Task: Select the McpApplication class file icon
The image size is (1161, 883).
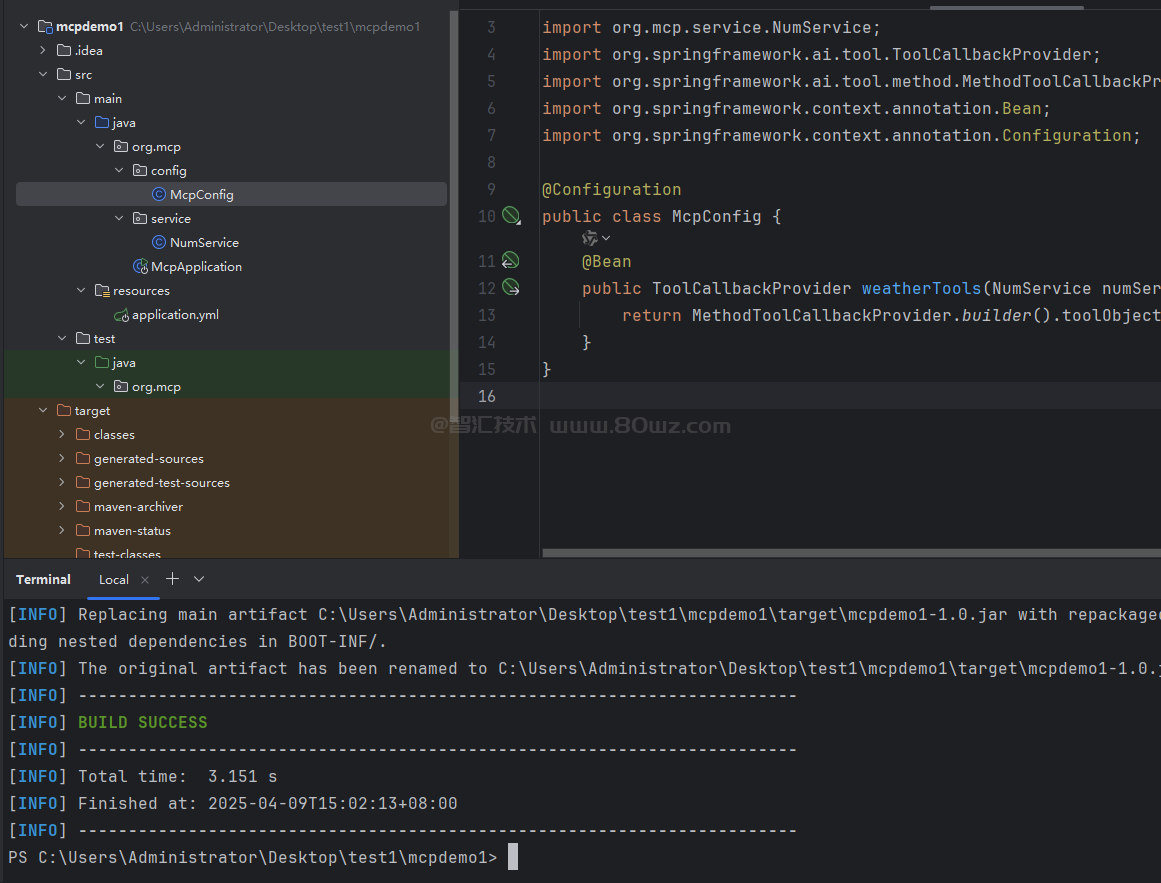Action: pyautogui.click(x=141, y=267)
